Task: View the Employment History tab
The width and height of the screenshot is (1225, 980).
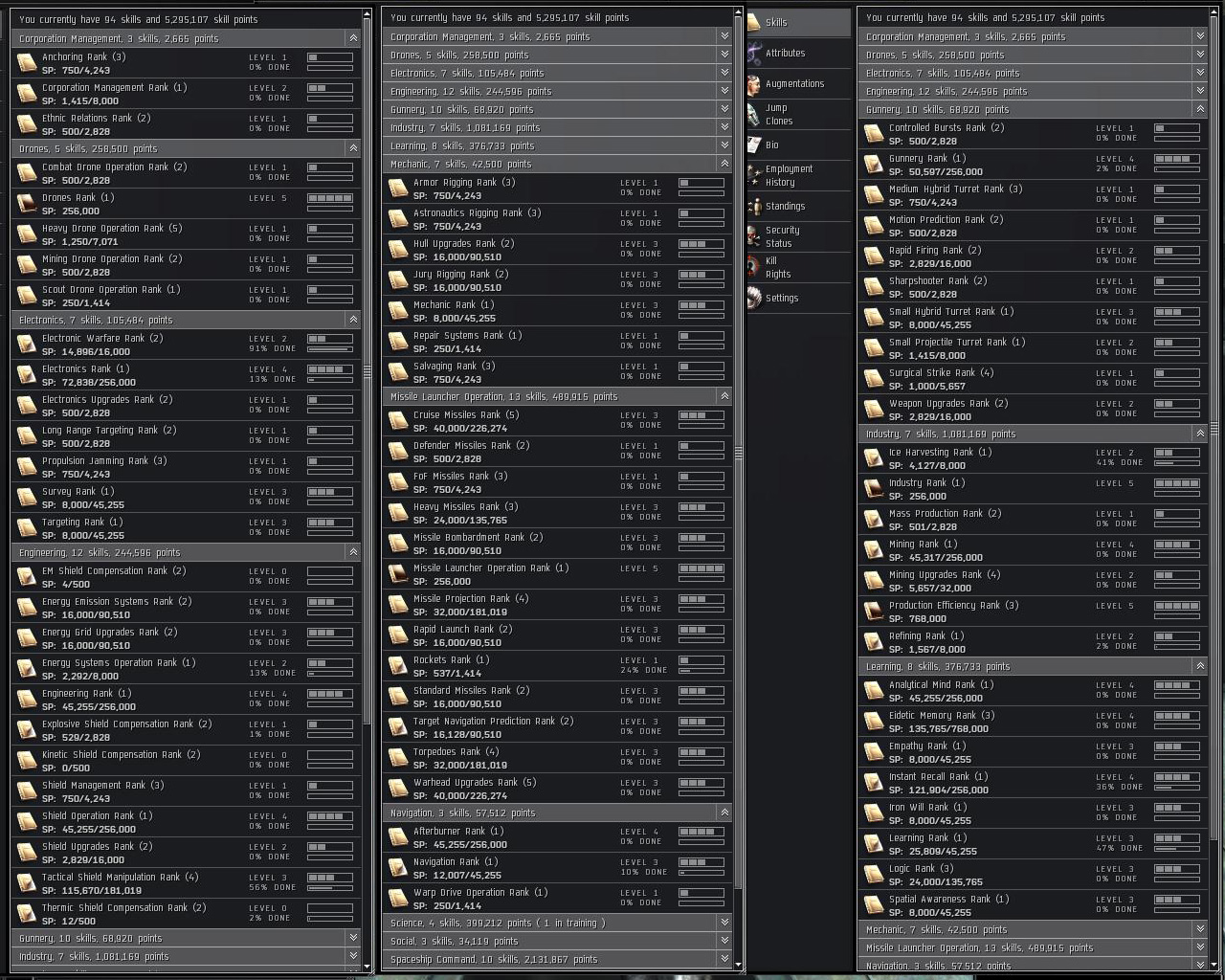Action: point(798,175)
